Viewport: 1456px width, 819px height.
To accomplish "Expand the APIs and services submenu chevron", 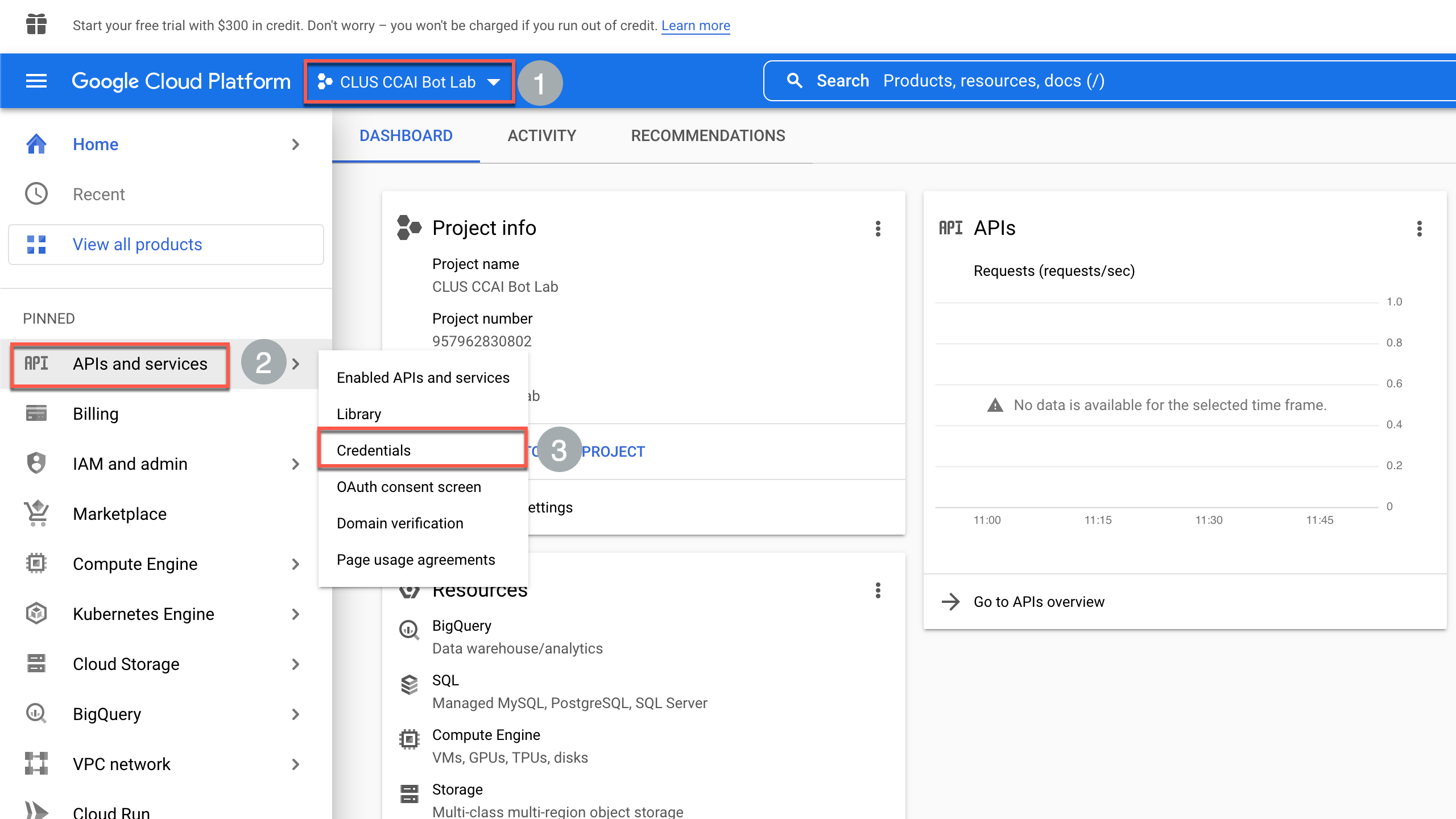I will 296,364.
